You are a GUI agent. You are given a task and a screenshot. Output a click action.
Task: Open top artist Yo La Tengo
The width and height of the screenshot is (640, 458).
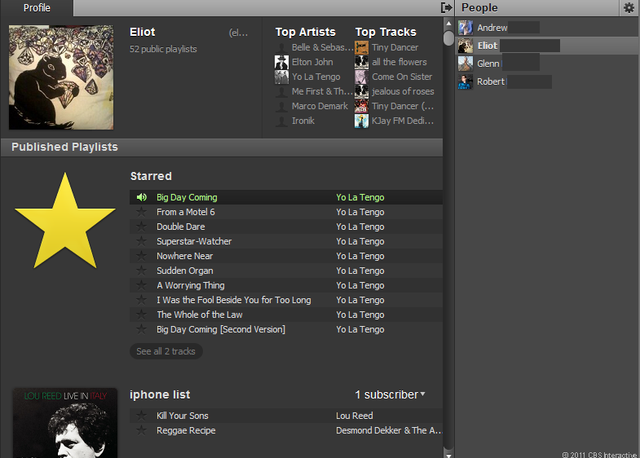click(x=316, y=77)
